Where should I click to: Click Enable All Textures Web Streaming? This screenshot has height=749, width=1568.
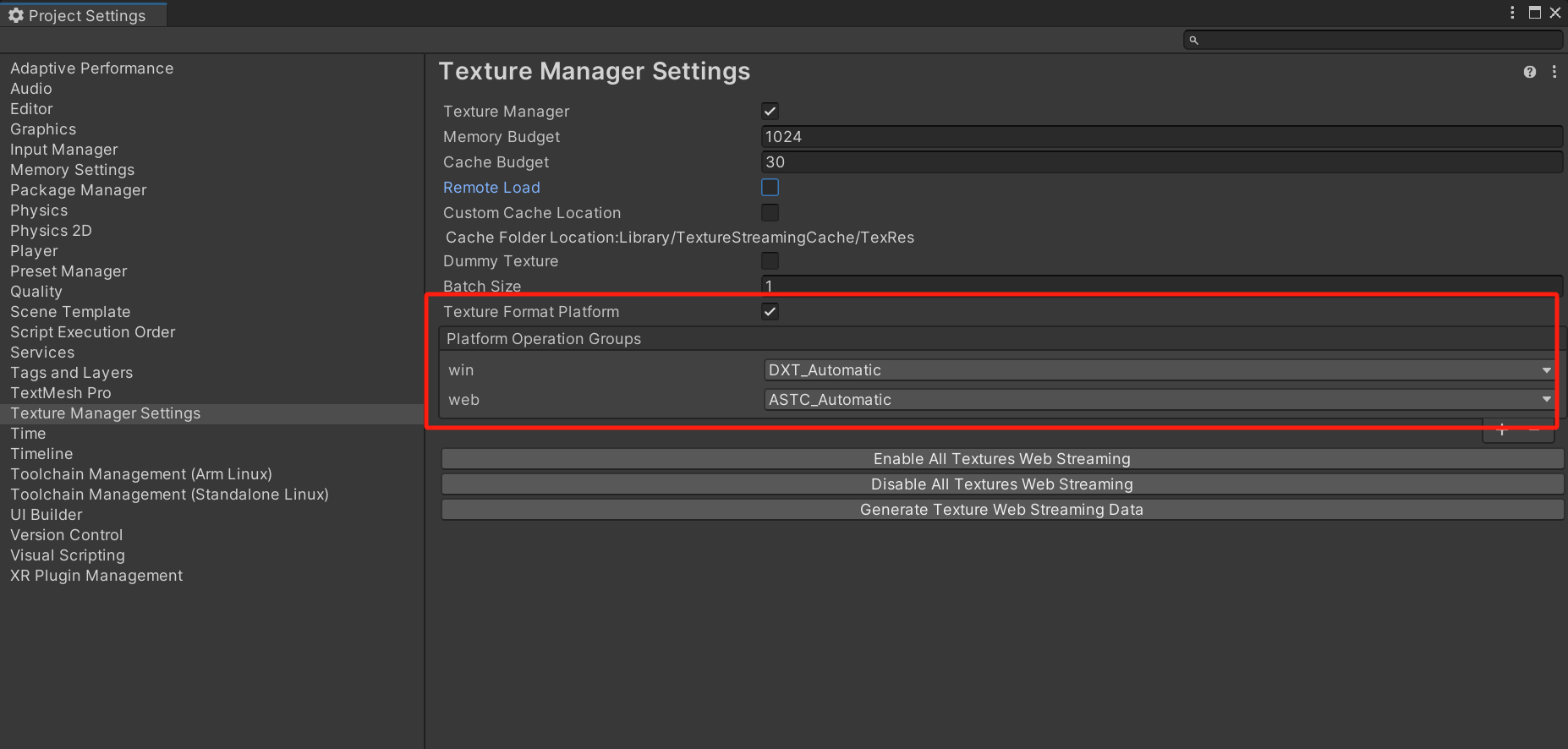click(x=1001, y=459)
